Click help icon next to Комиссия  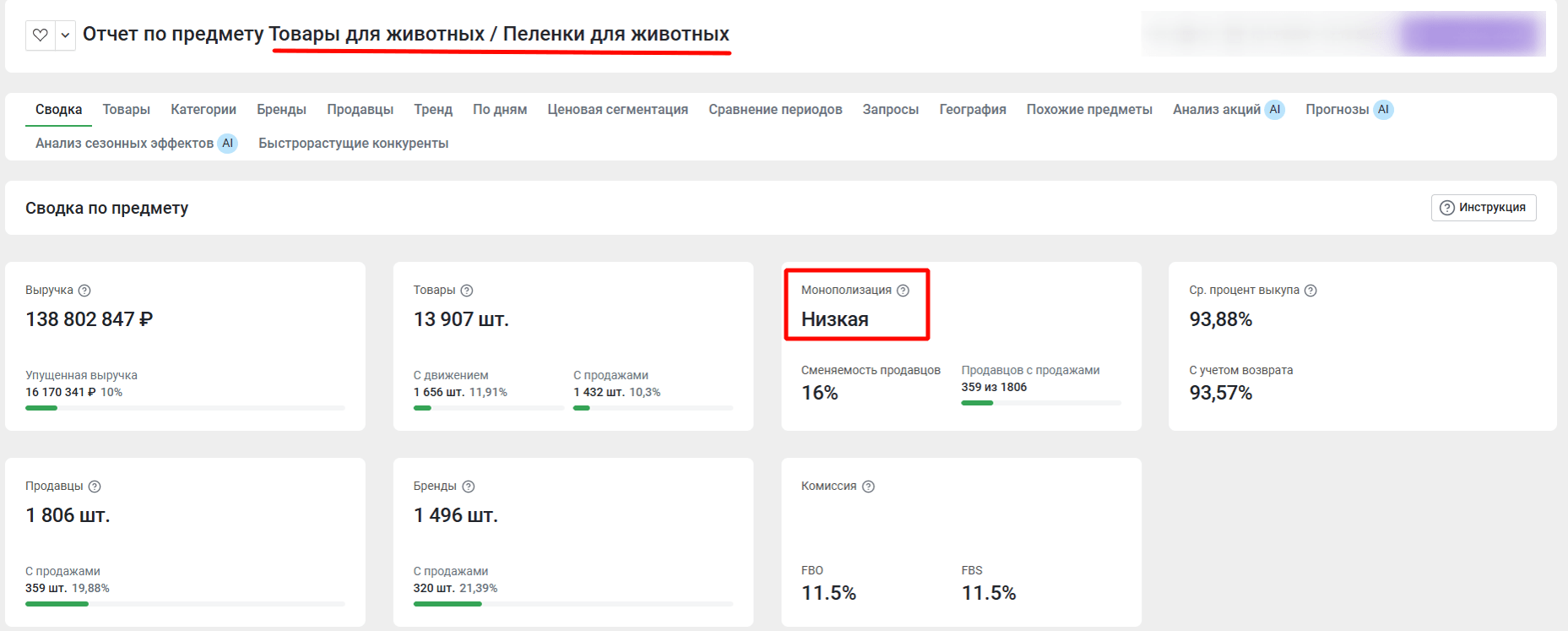(x=868, y=487)
